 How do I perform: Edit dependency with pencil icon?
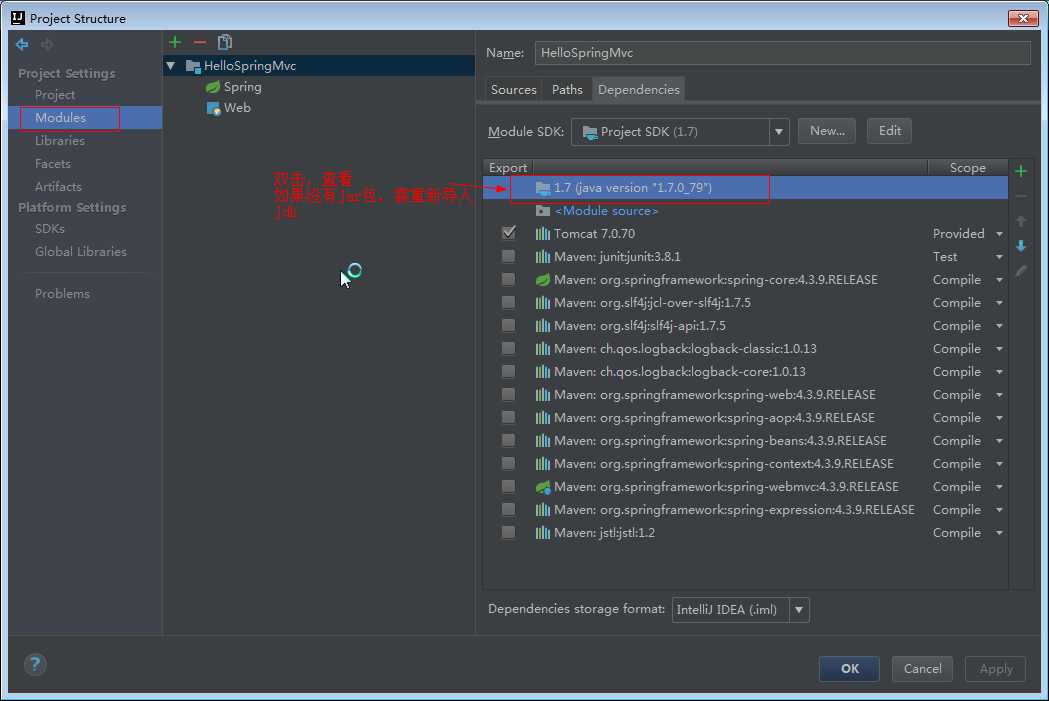[1021, 271]
